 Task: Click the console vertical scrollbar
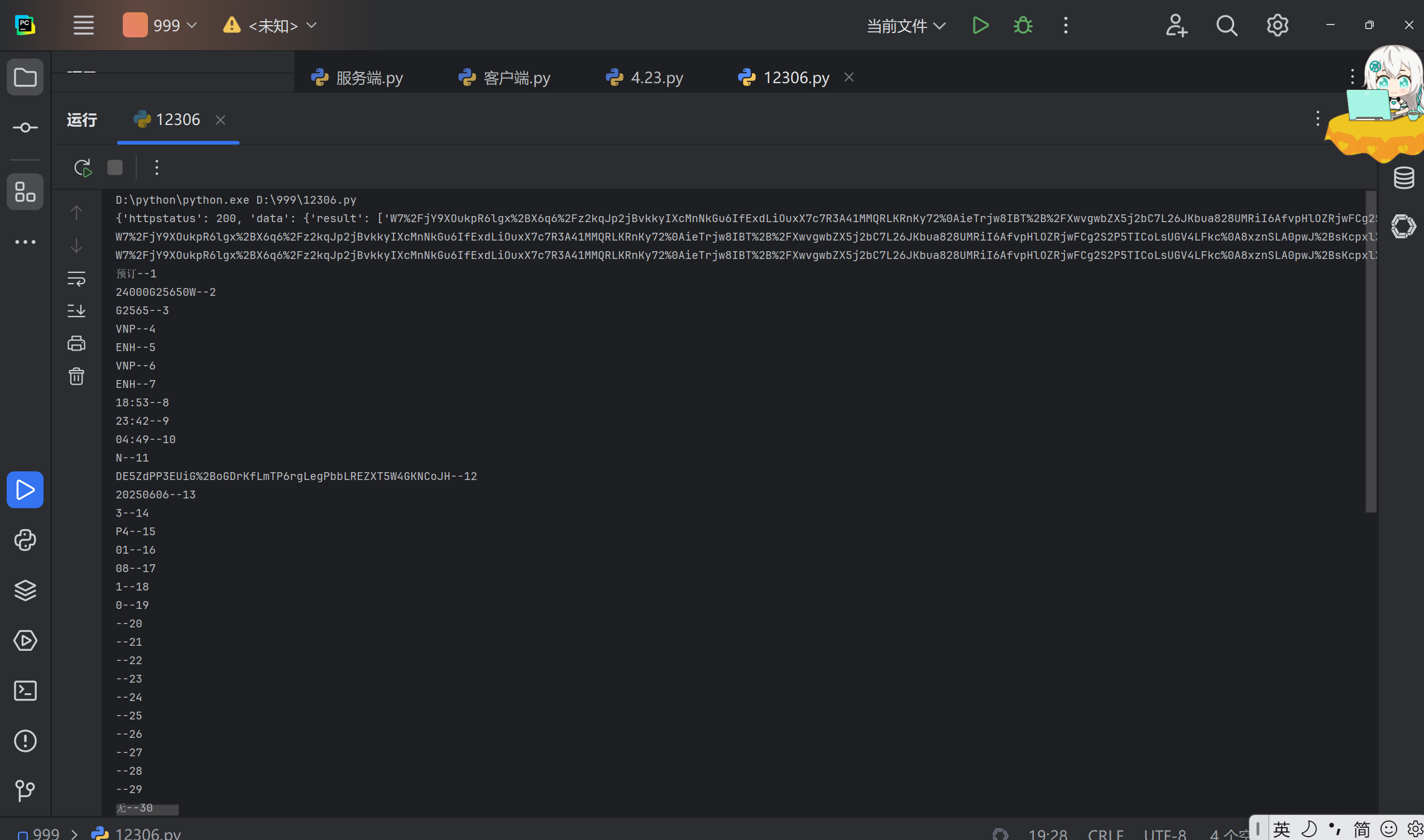click(1370, 351)
